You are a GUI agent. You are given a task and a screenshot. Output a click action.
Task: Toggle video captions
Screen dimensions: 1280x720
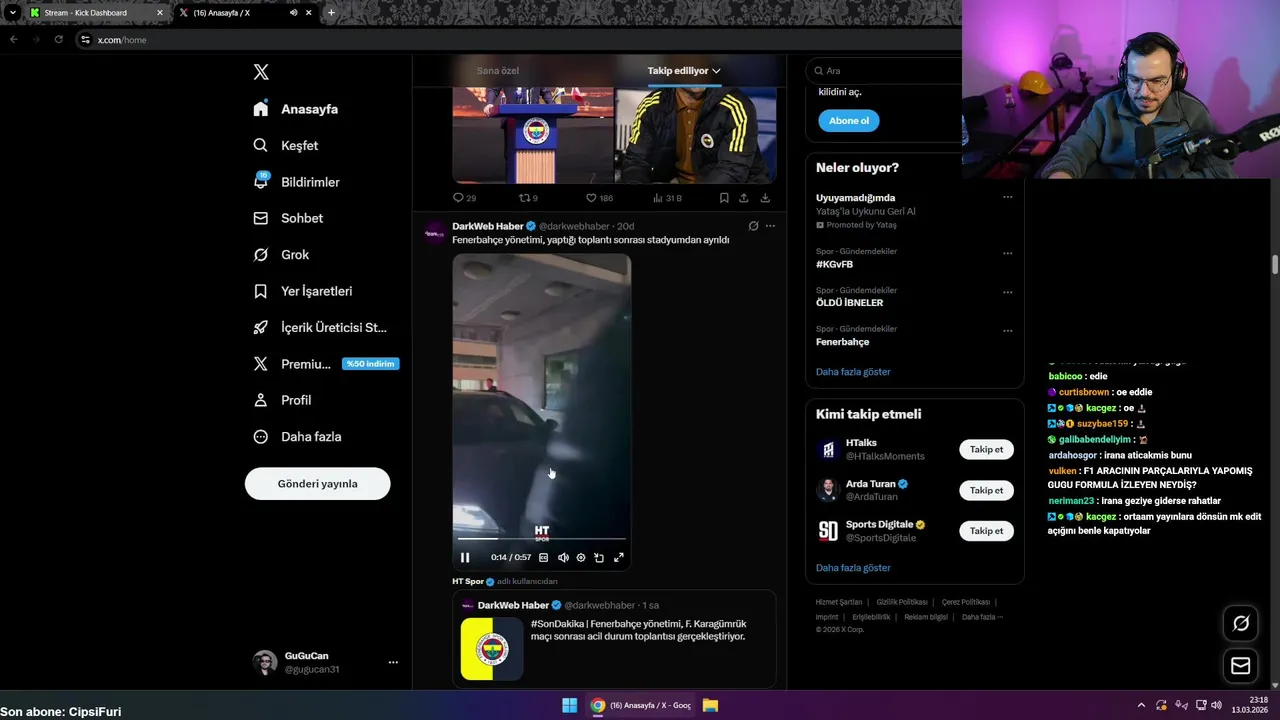[544, 557]
